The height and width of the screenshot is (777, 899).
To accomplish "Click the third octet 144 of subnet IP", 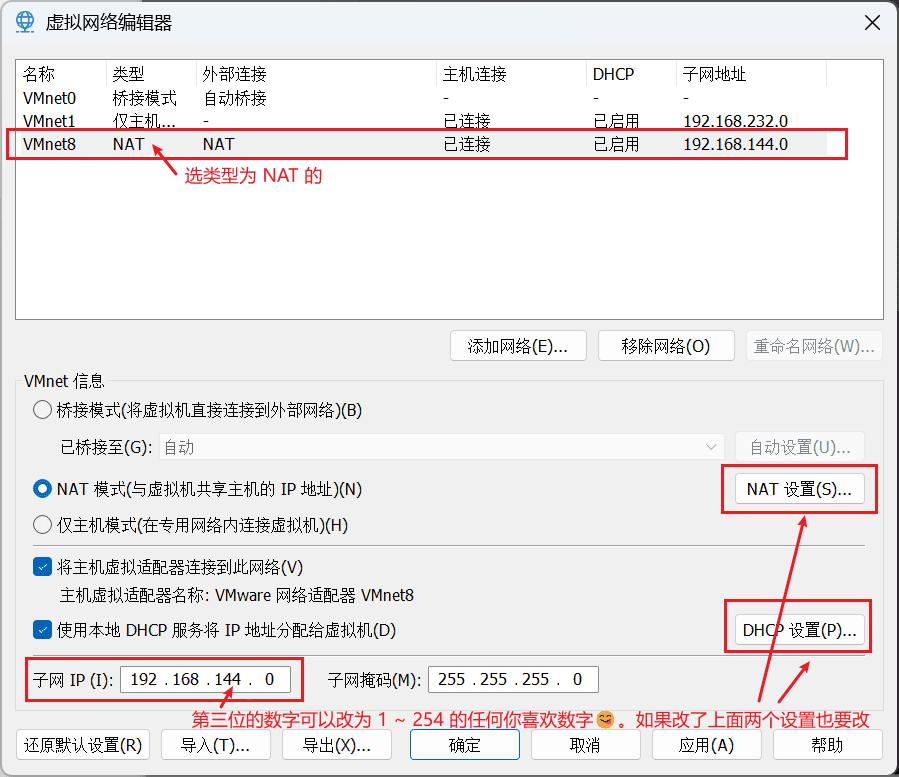I will (228, 680).
